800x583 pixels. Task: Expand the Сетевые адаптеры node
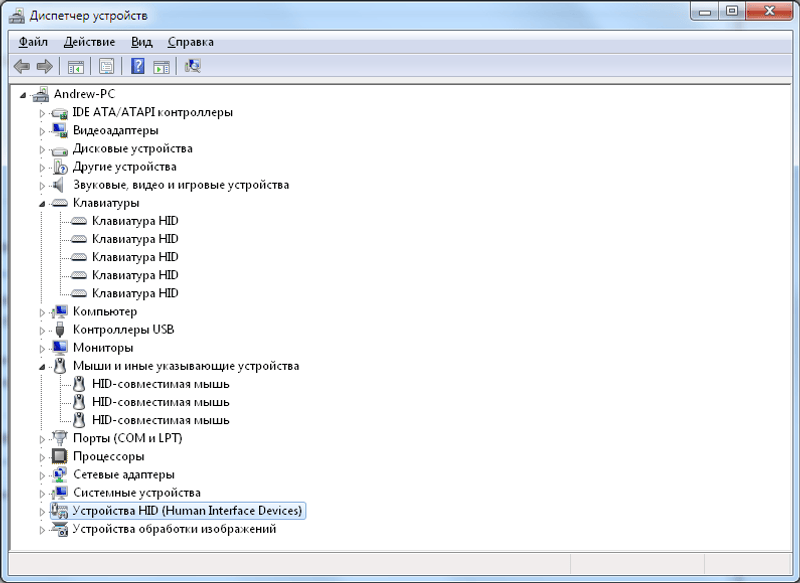click(x=42, y=476)
